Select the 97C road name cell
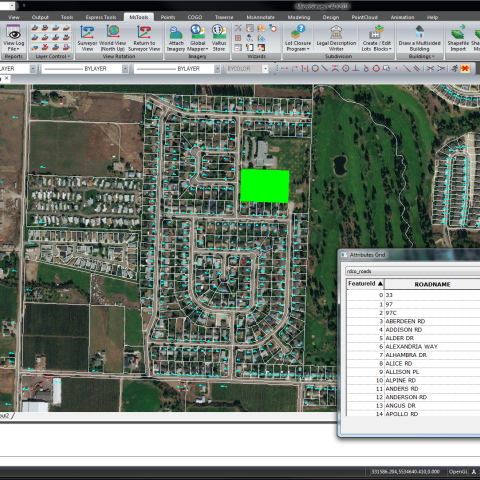The width and height of the screenshot is (480, 480). coord(432,313)
